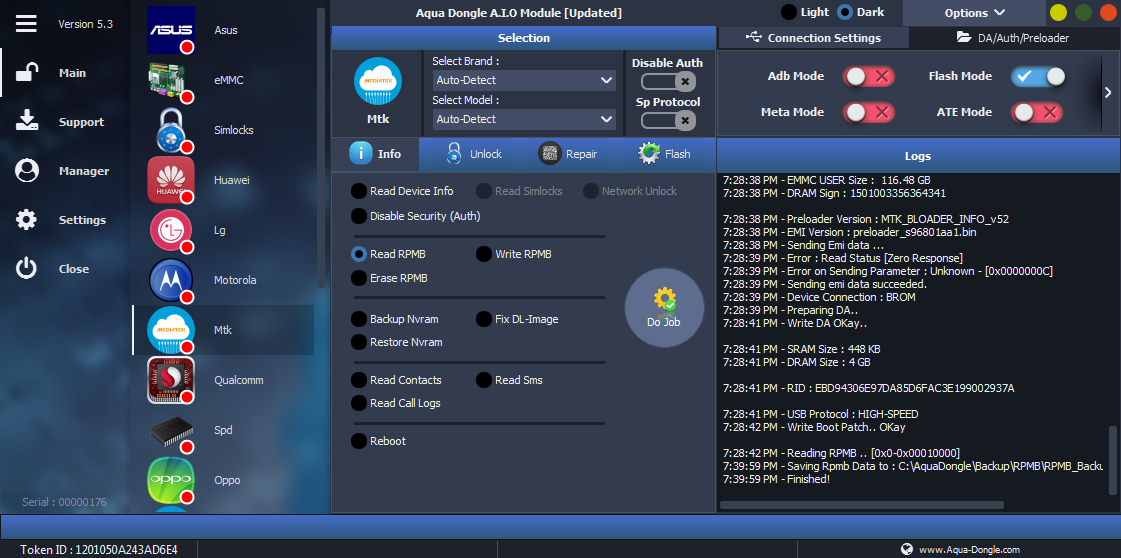Click the globe icon by www.Aqua-Dongle.com
The height and width of the screenshot is (558, 1121).
coord(907,549)
